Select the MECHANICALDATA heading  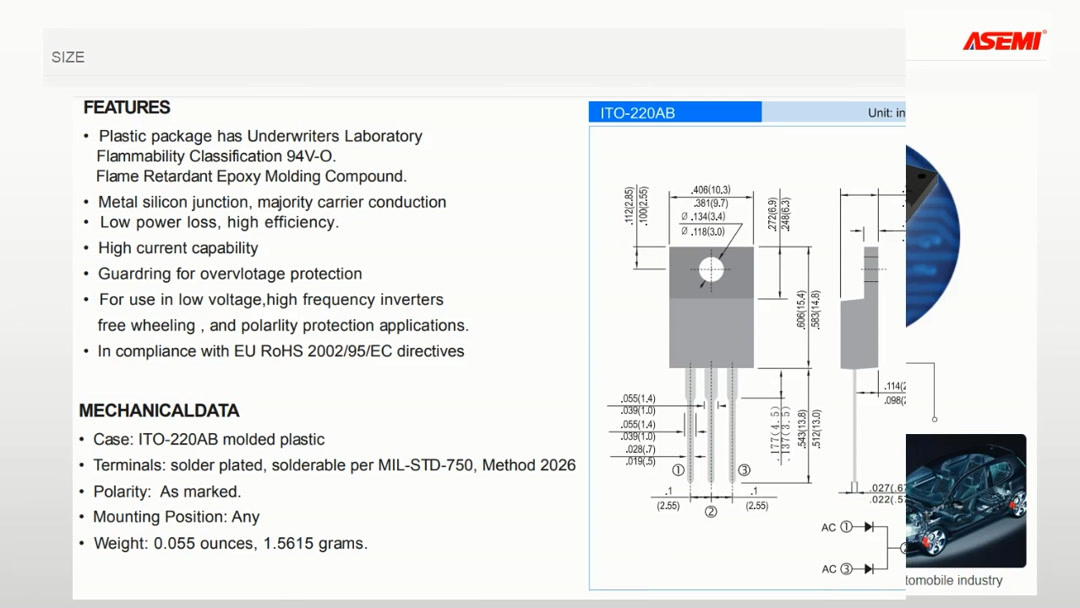point(158,410)
